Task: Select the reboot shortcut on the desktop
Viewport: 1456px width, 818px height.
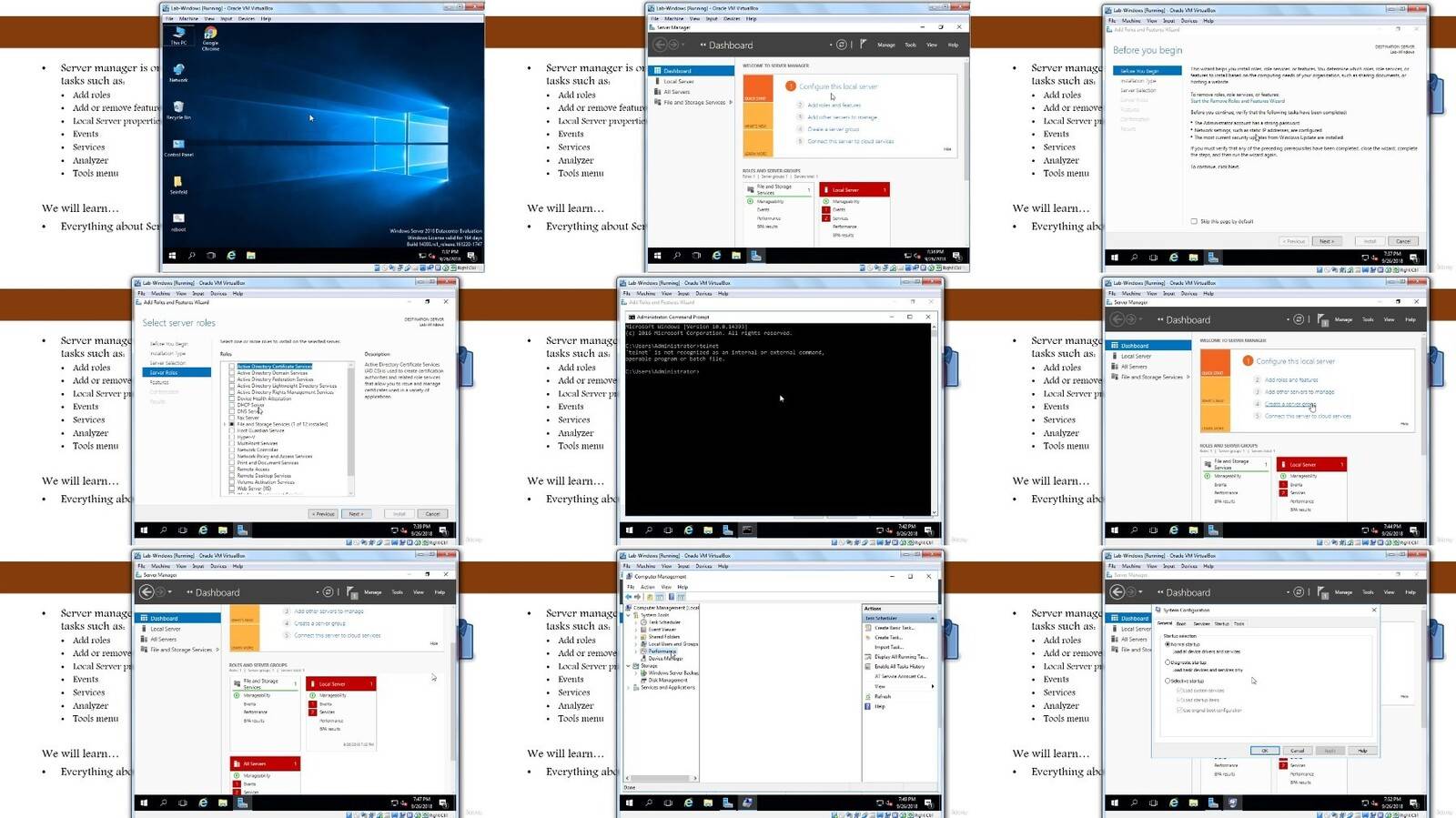Action: click(178, 222)
